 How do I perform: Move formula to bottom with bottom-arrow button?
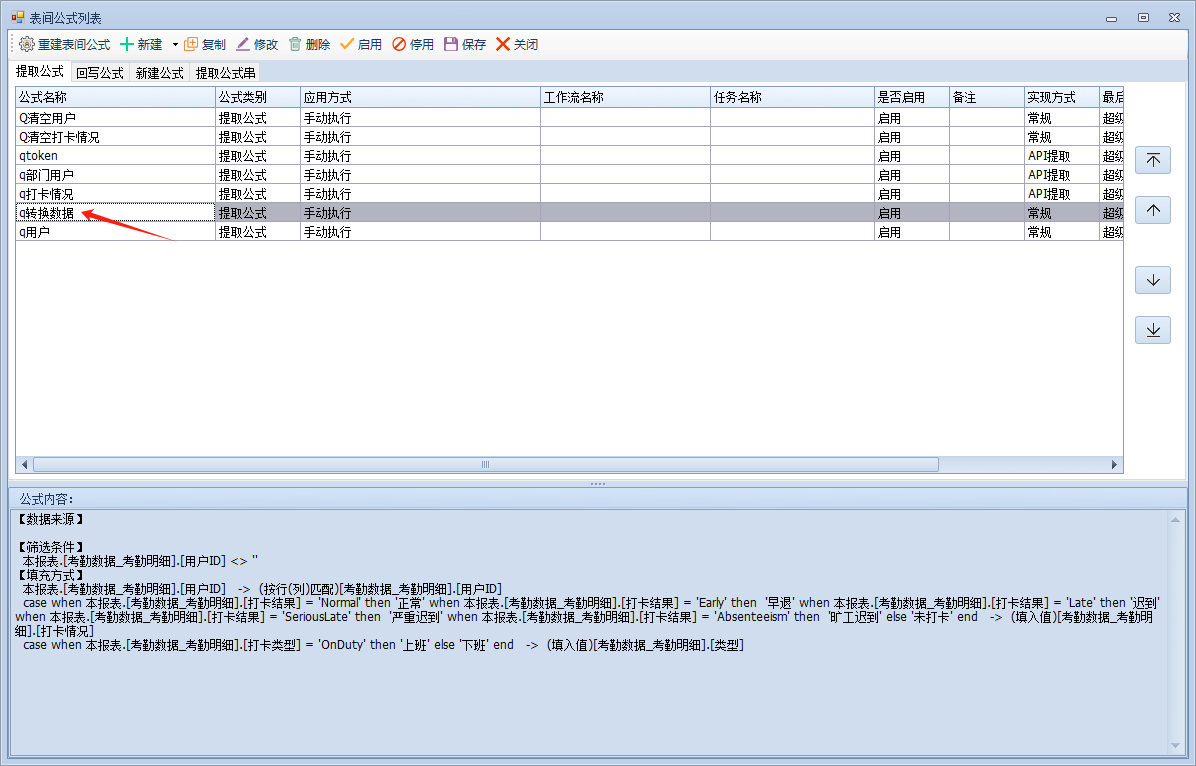click(x=1152, y=330)
